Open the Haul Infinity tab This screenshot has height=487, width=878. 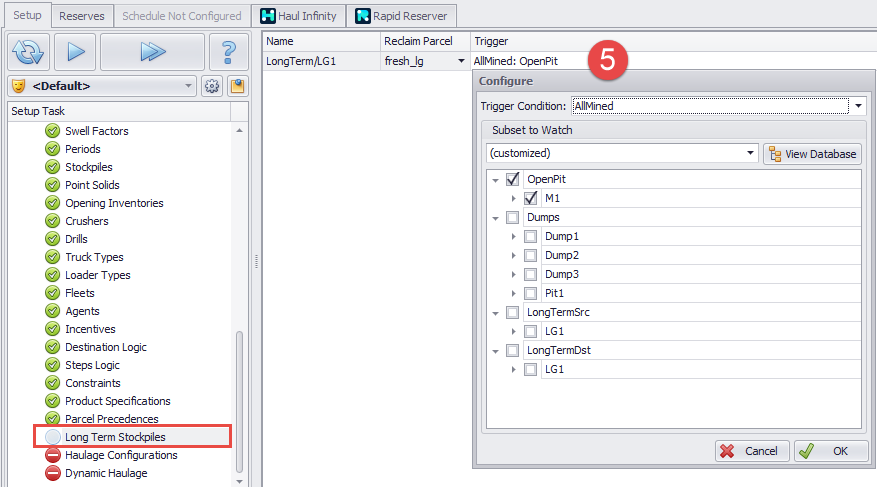pyautogui.click(x=298, y=16)
